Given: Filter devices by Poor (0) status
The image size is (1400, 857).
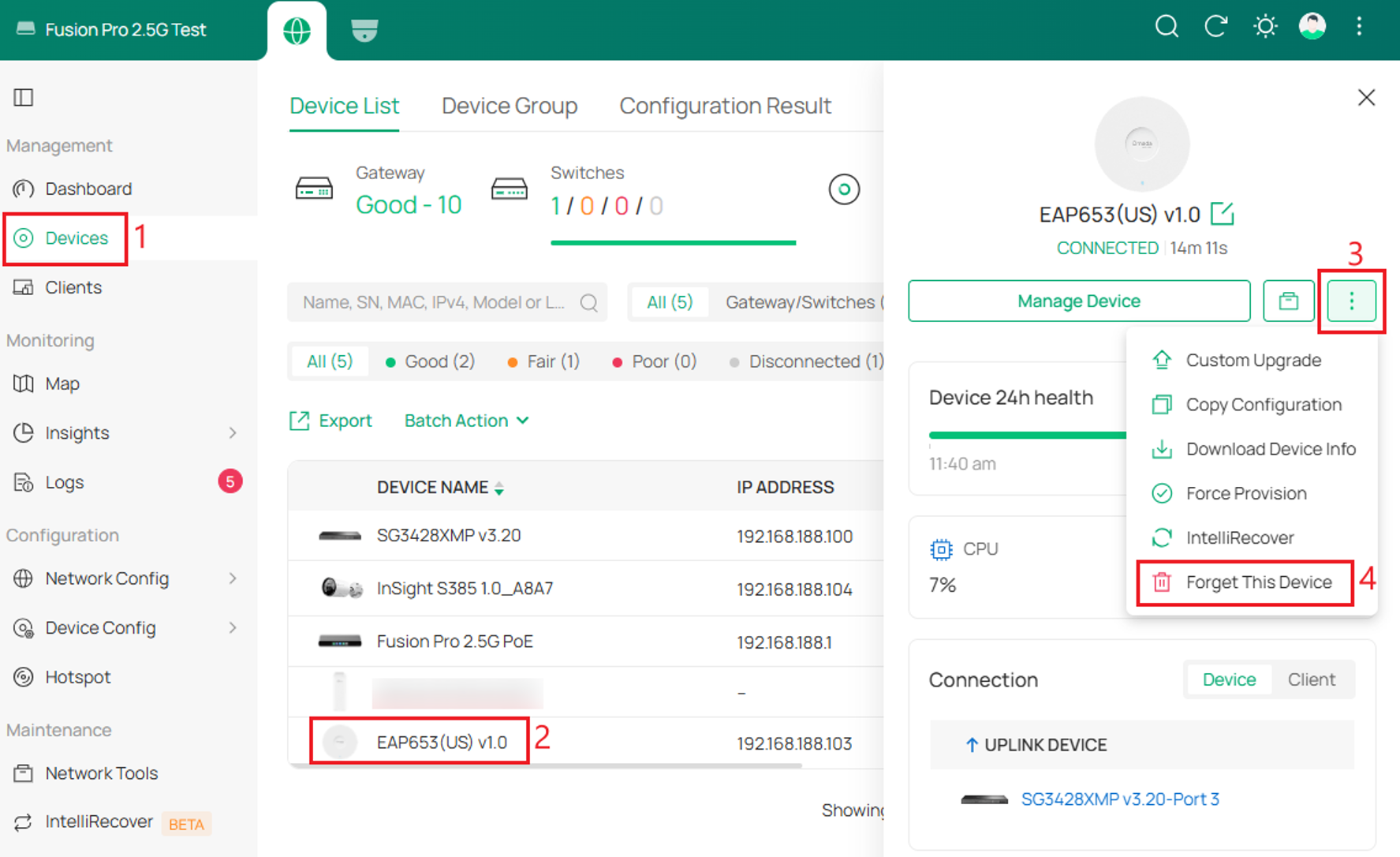Looking at the screenshot, I should pyautogui.click(x=655, y=361).
